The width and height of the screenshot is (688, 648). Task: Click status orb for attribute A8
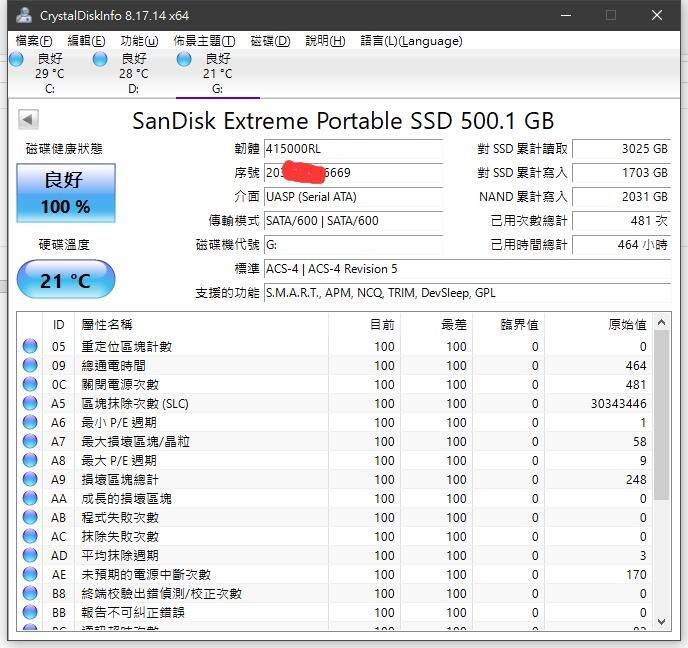(x=30, y=460)
